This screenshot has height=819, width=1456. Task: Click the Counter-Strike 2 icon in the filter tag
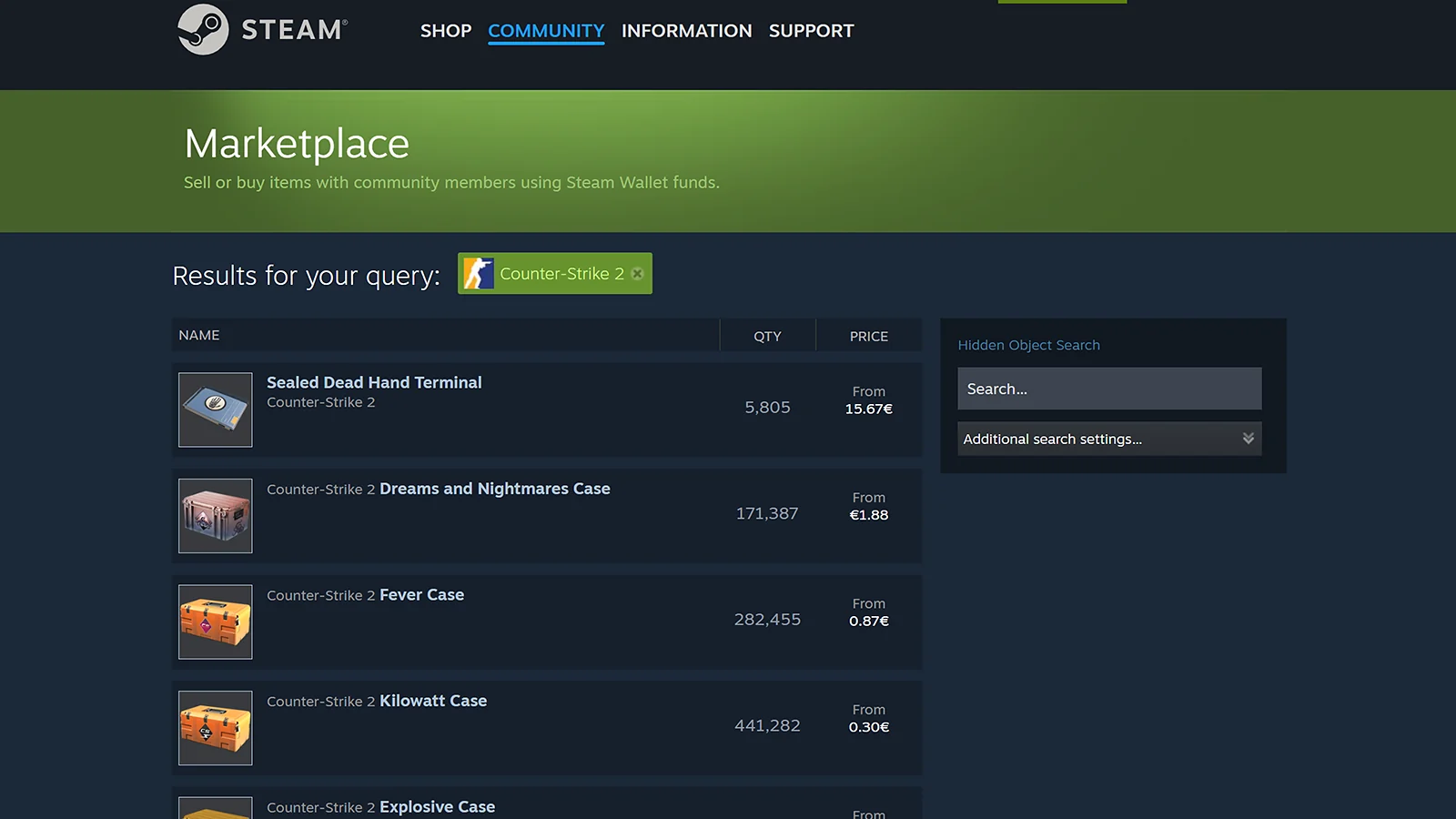point(479,273)
